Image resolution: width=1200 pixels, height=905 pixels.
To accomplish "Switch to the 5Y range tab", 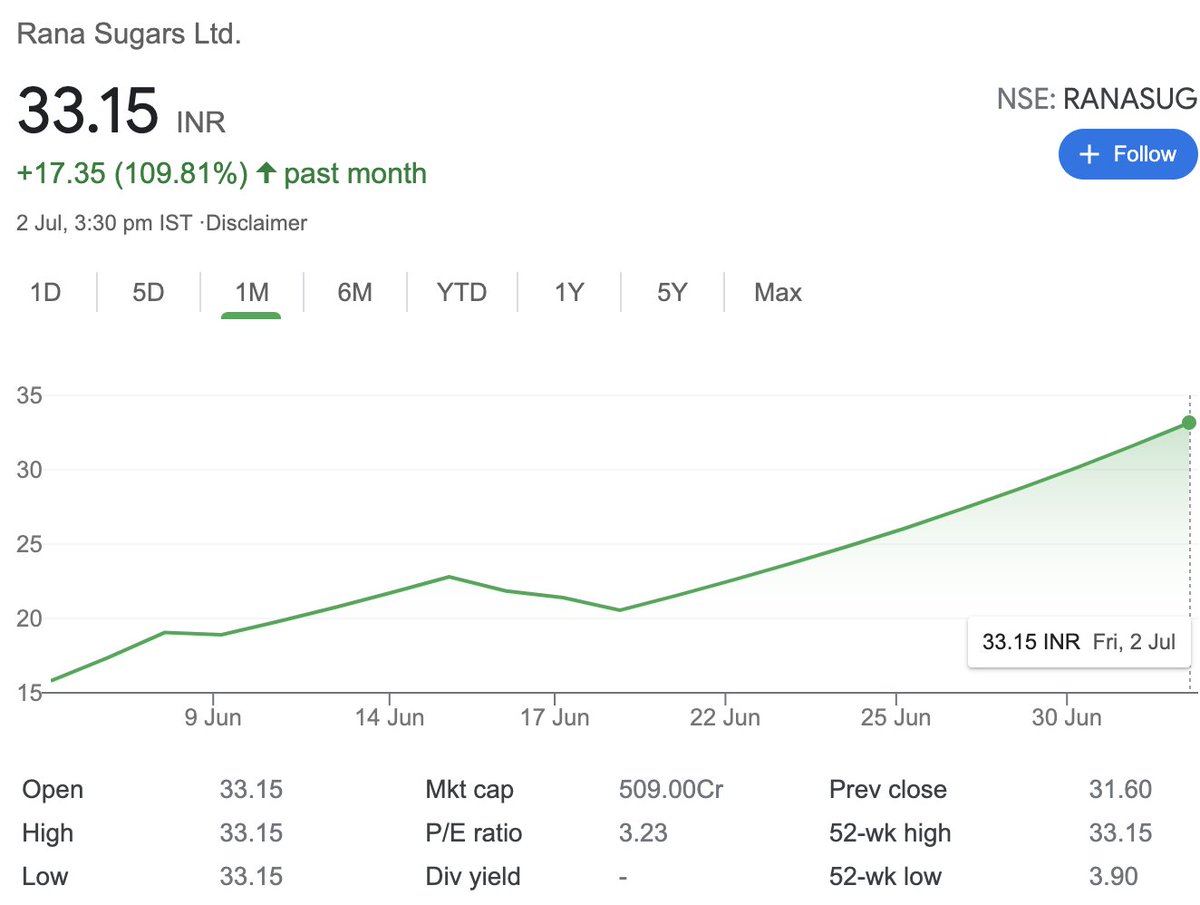I will [x=672, y=293].
